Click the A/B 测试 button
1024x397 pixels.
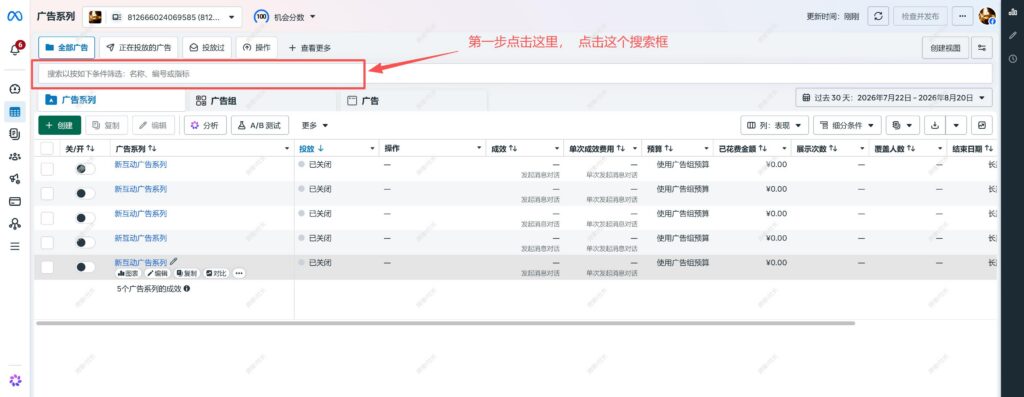260,125
